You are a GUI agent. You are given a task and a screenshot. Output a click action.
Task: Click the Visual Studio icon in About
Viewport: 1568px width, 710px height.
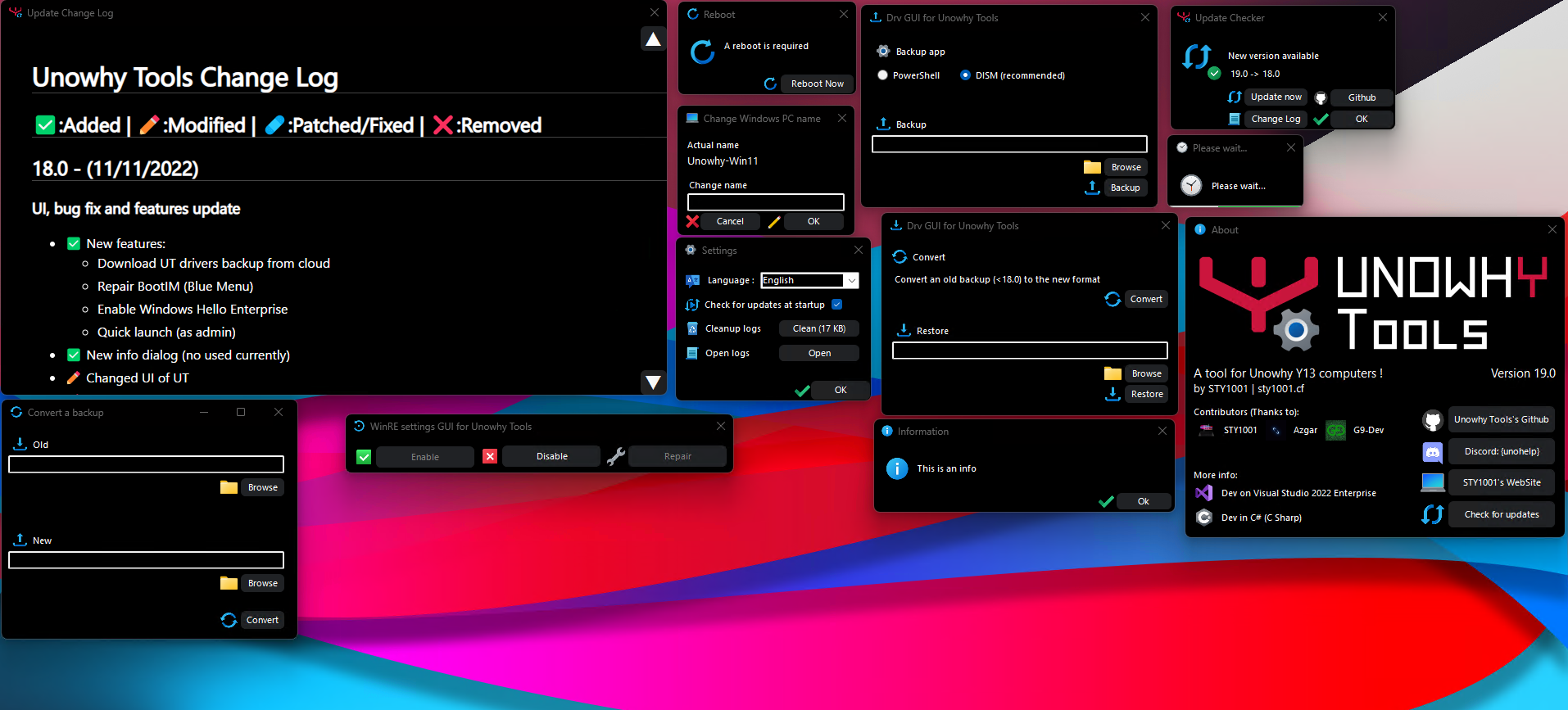(x=1203, y=493)
